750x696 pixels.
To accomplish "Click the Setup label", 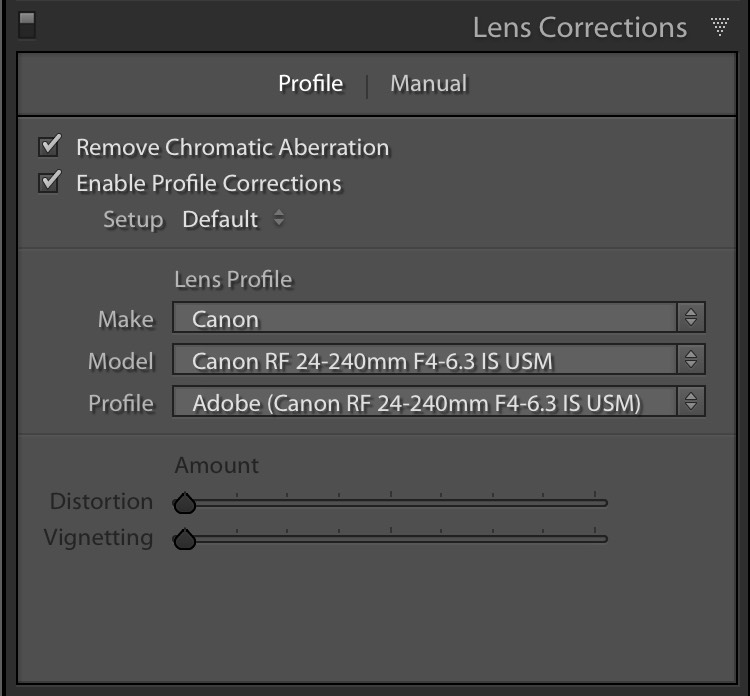I will click(x=133, y=220).
